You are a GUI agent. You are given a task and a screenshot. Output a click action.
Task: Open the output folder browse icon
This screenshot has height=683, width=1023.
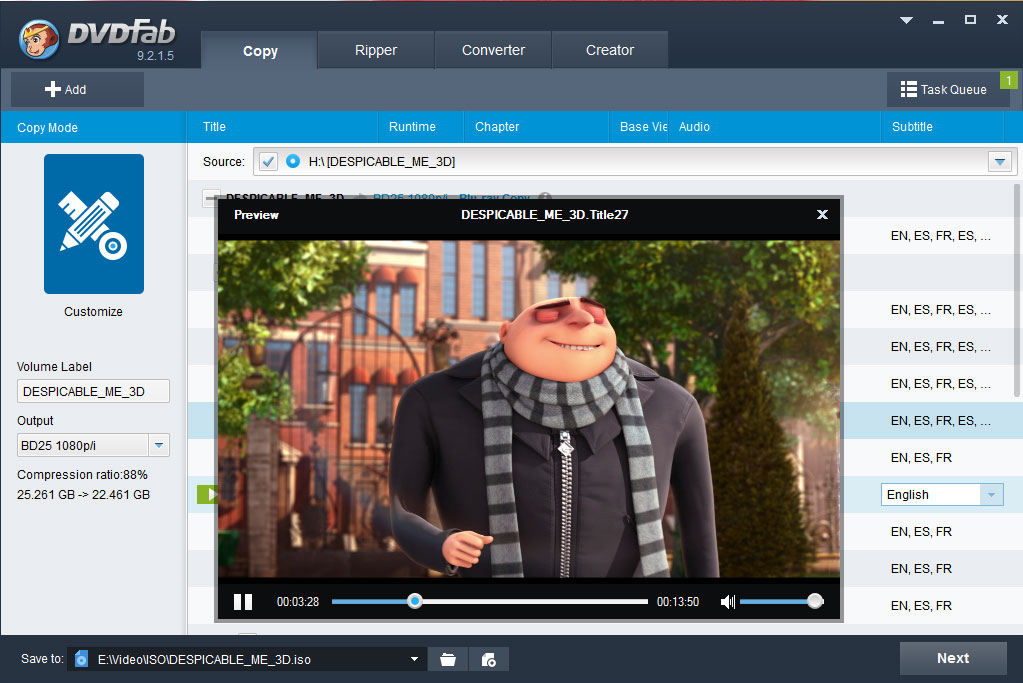pos(448,660)
